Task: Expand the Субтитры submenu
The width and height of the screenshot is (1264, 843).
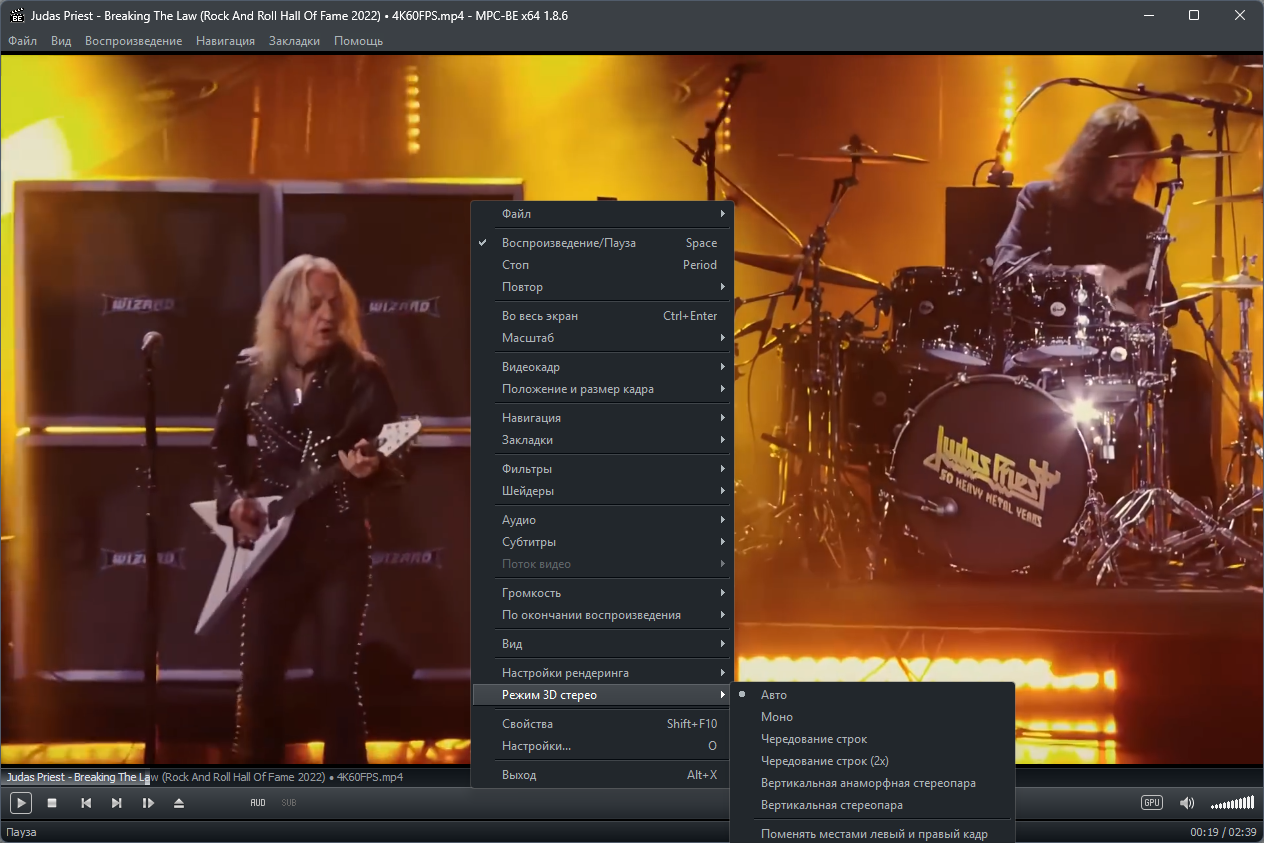Action: tap(603, 542)
